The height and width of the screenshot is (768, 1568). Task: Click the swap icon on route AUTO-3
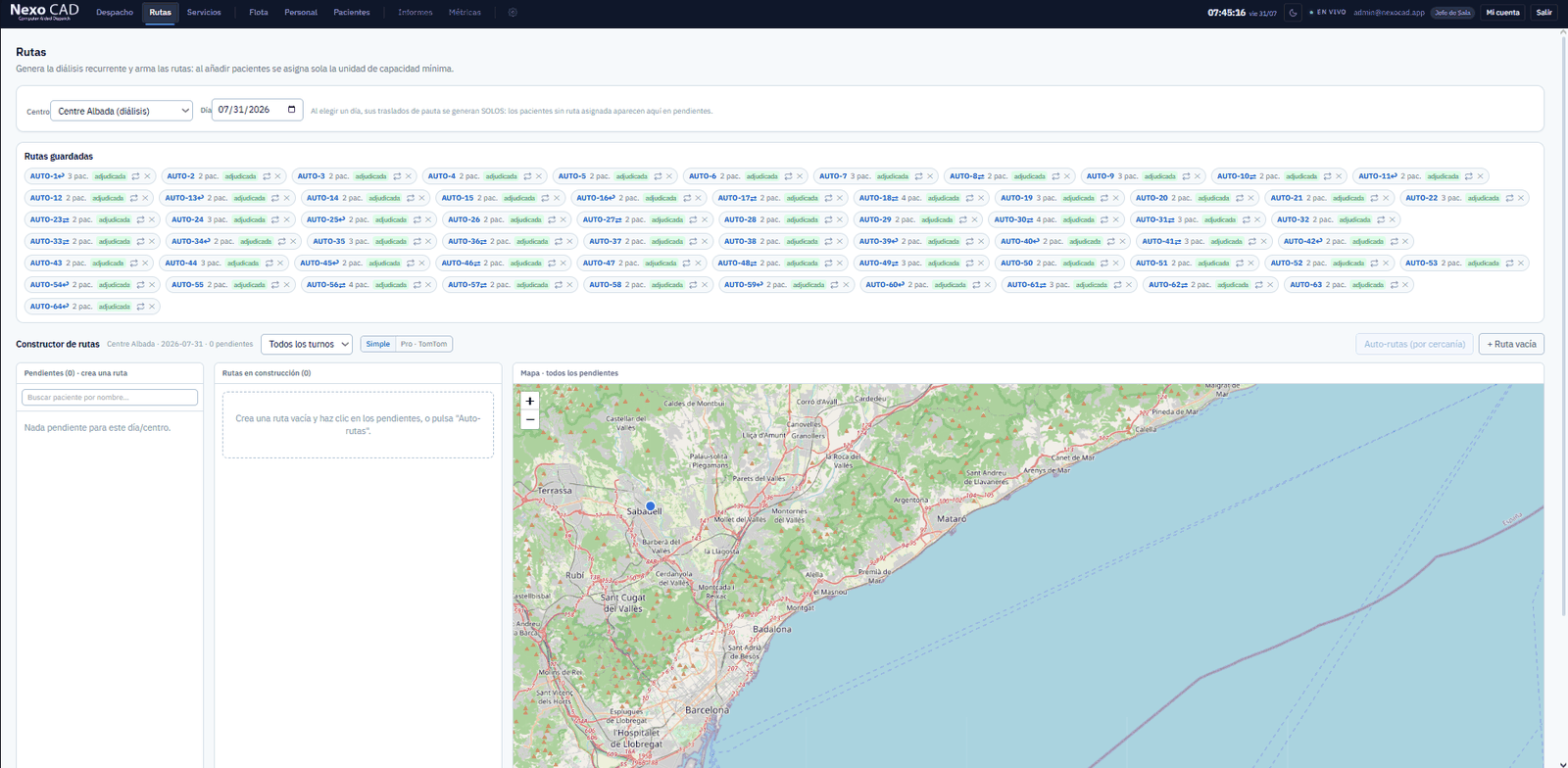tap(397, 176)
